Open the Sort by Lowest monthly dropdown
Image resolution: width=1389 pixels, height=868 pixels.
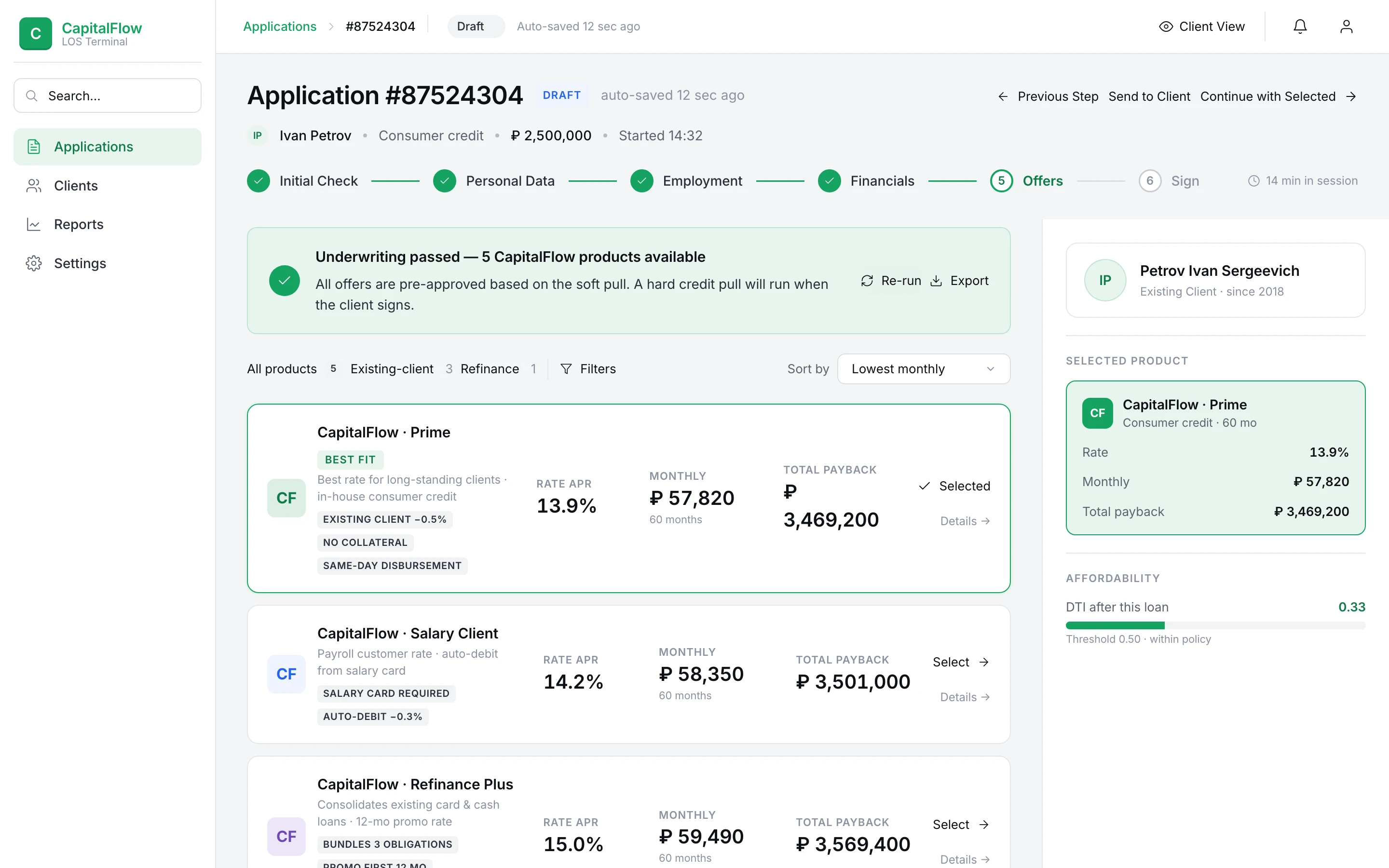click(924, 368)
